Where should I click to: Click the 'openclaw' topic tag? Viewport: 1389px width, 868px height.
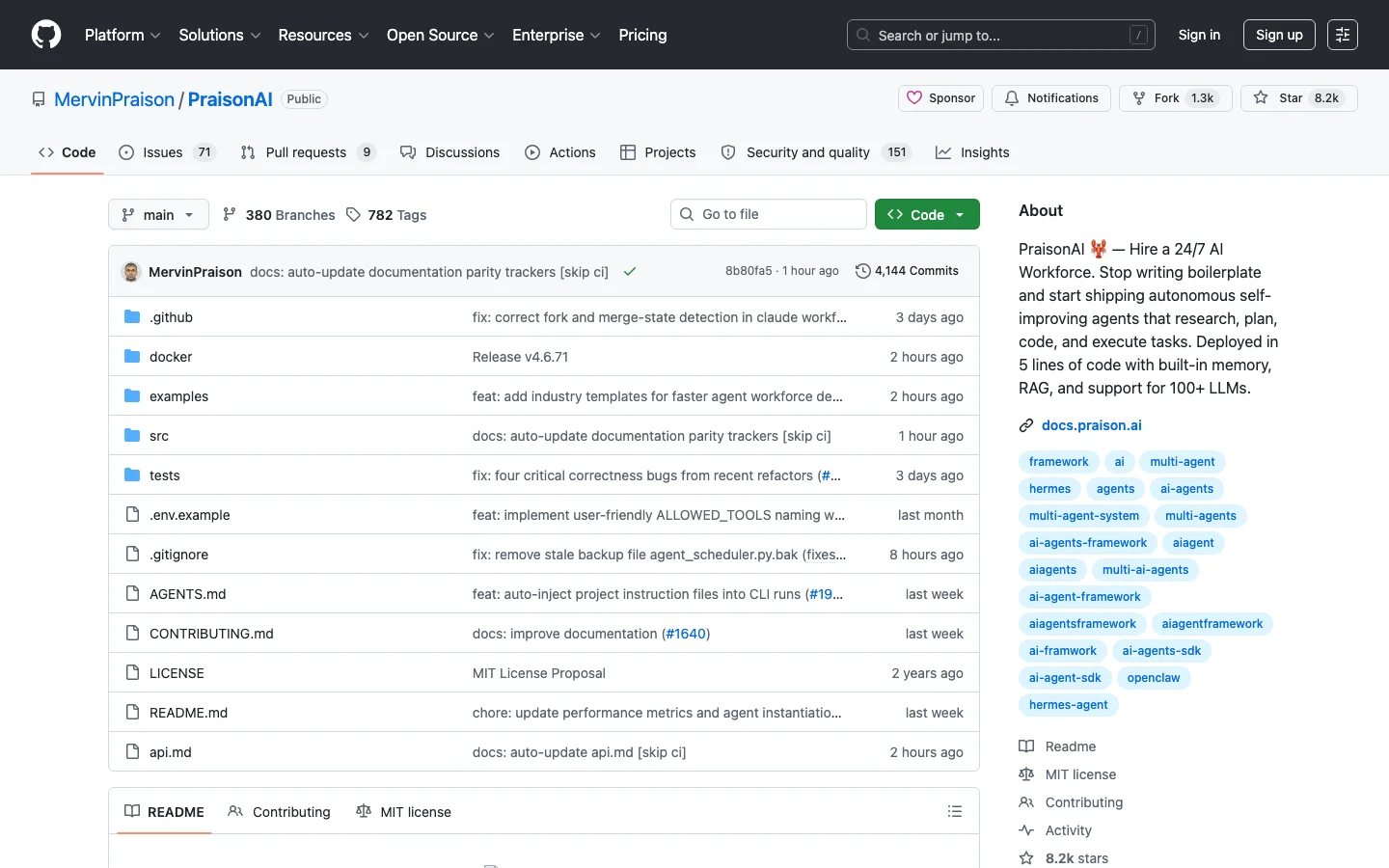coord(1154,678)
